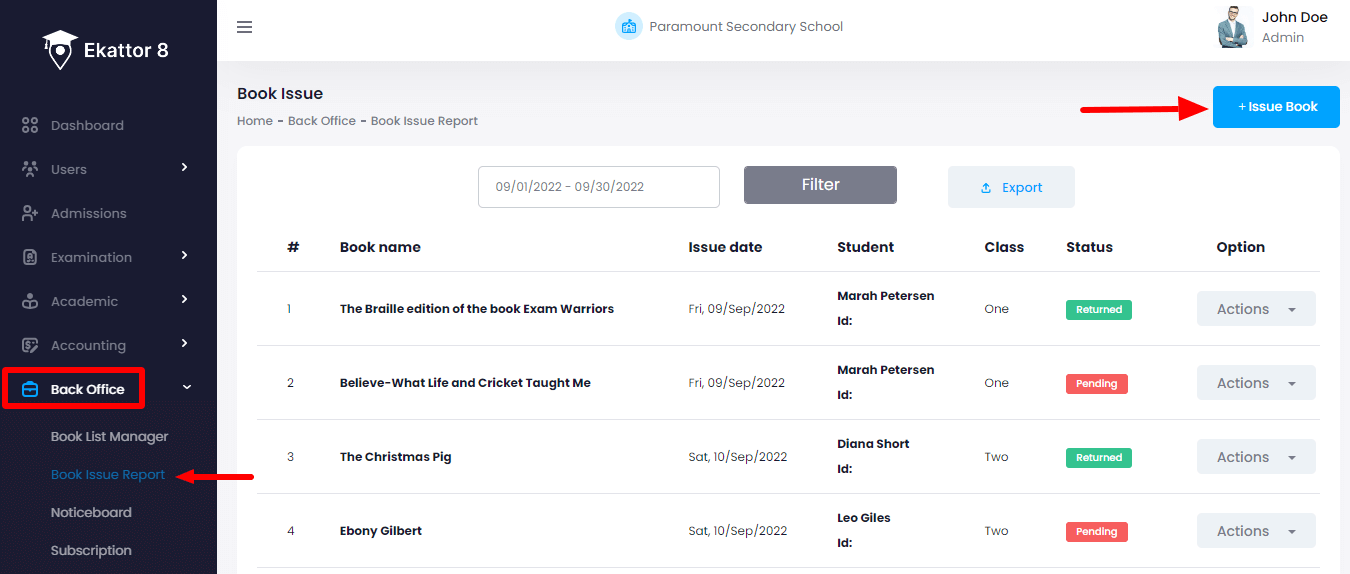Expand the Users submenu arrow
Viewport: 1350px width, 574px height.
pyautogui.click(x=184, y=168)
